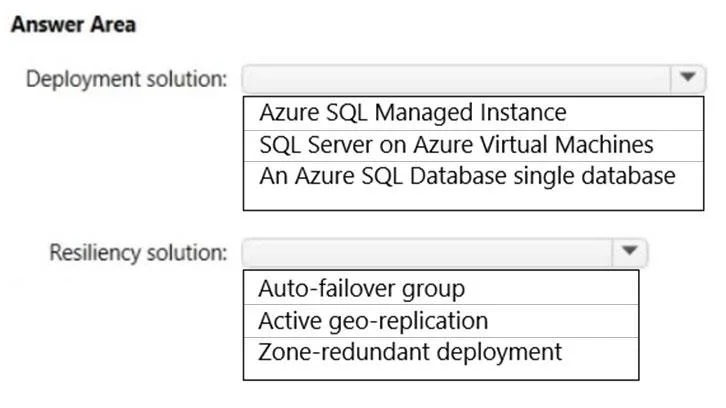Set resiliency to Auto-failover group

(x=441, y=288)
